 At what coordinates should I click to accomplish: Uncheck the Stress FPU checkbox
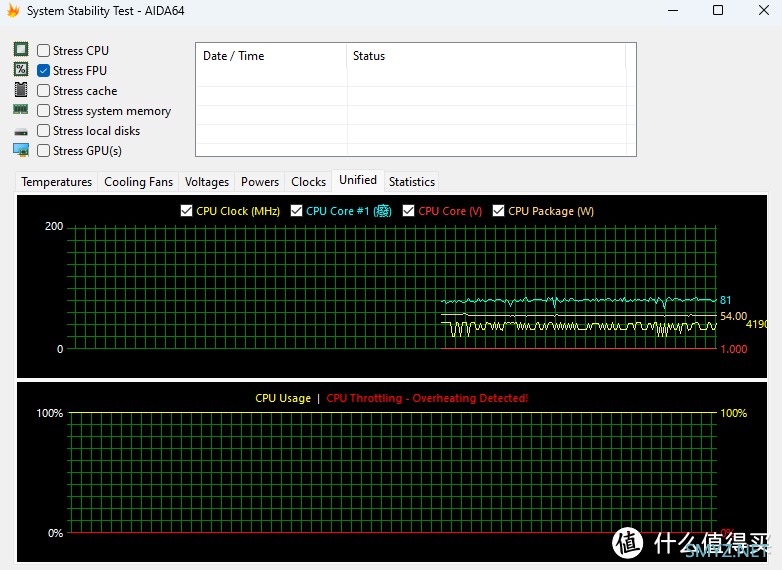click(43, 71)
